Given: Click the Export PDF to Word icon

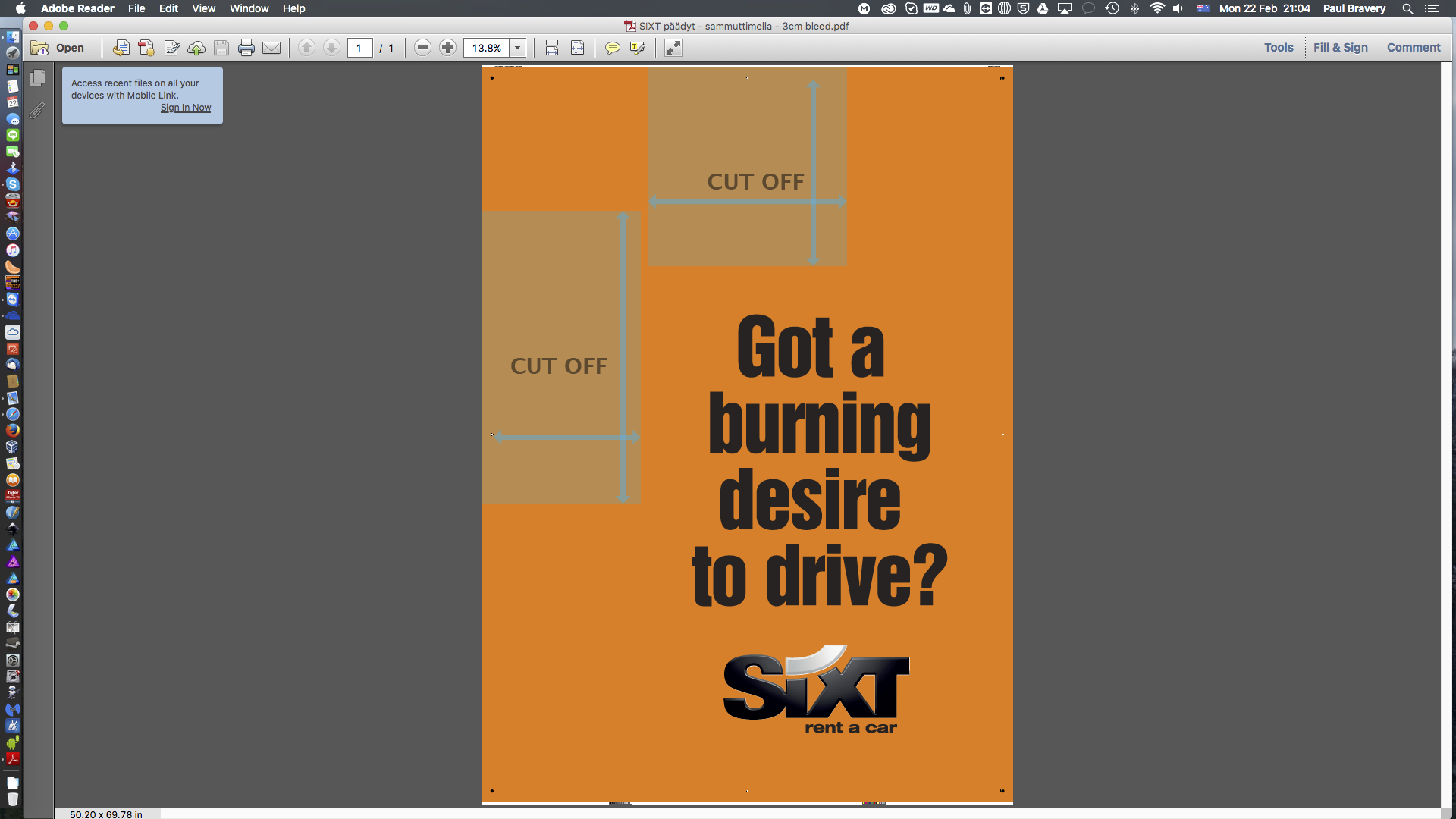Looking at the screenshot, I should pyautogui.click(x=121, y=48).
